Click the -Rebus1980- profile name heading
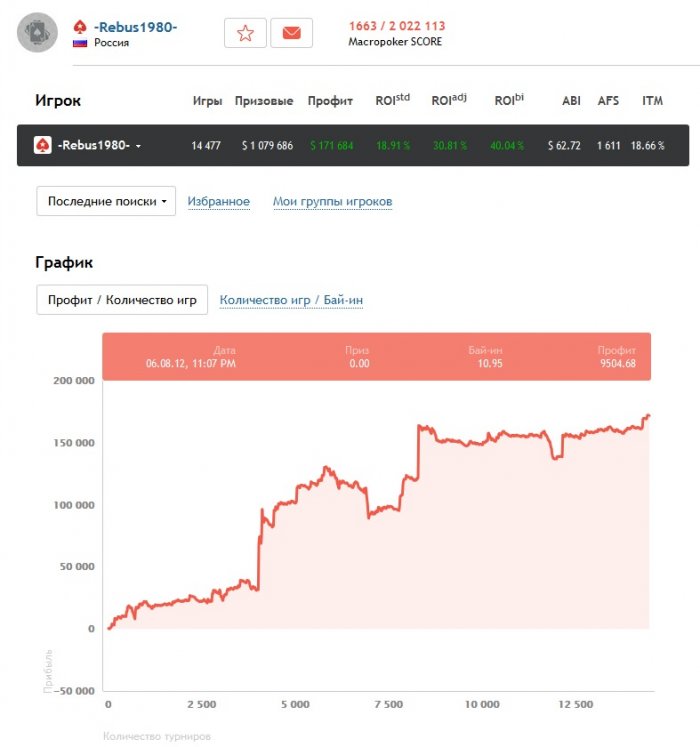Image resolution: width=700 pixels, height=747 pixels. click(x=136, y=26)
